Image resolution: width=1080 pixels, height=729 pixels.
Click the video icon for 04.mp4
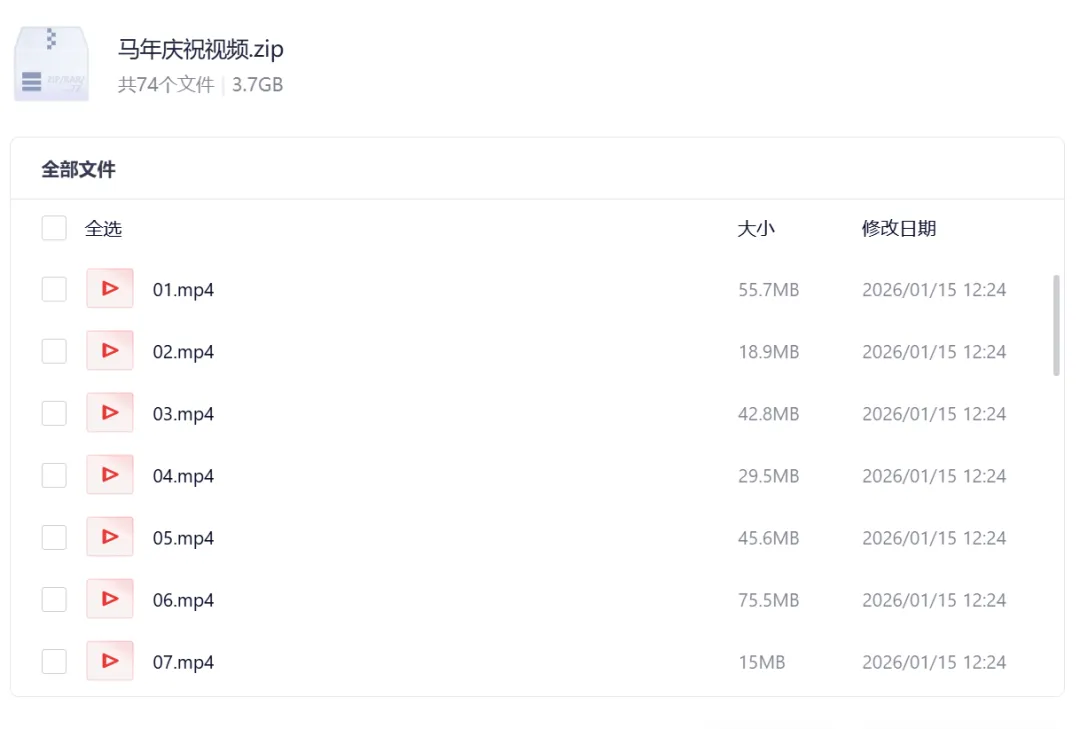click(110, 475)
